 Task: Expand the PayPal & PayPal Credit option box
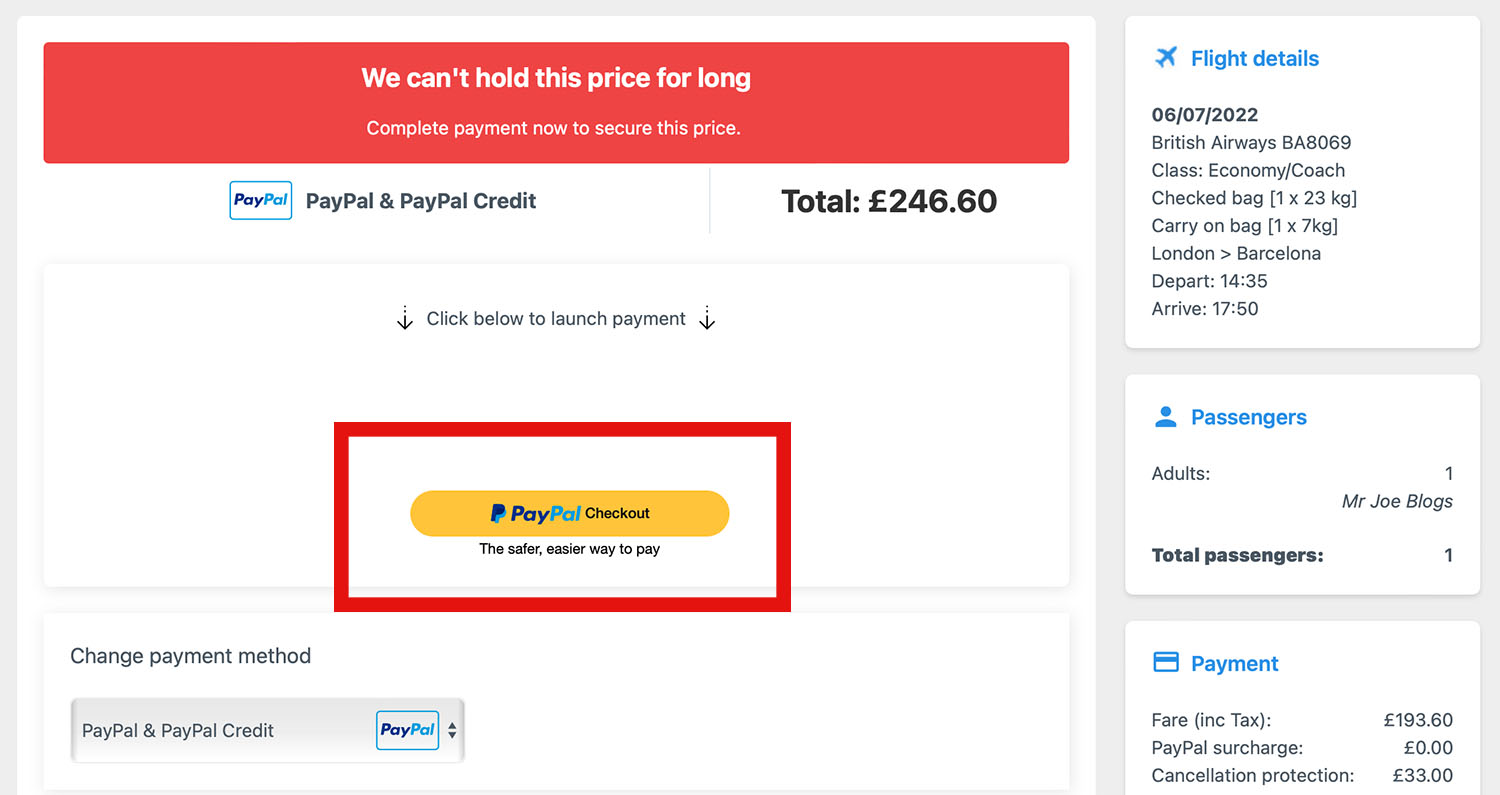point(267,730)
